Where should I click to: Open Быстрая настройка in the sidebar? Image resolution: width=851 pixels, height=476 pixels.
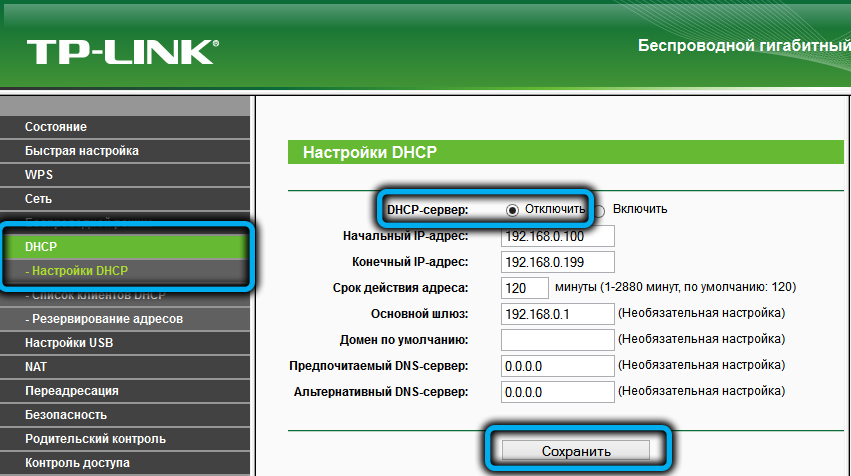pyautogui.click(x=82, y=151)
